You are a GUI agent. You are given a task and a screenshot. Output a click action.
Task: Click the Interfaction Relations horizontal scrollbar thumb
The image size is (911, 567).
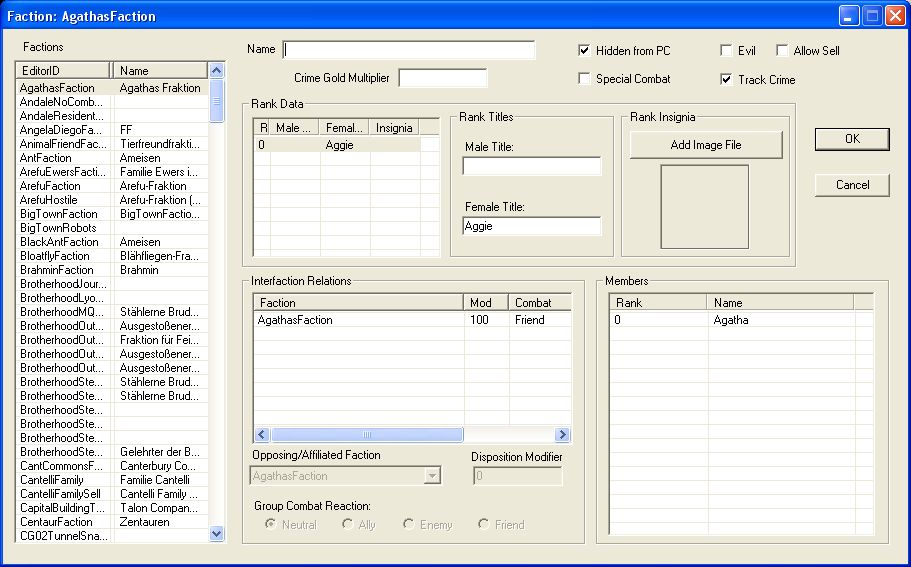point(367,435)
